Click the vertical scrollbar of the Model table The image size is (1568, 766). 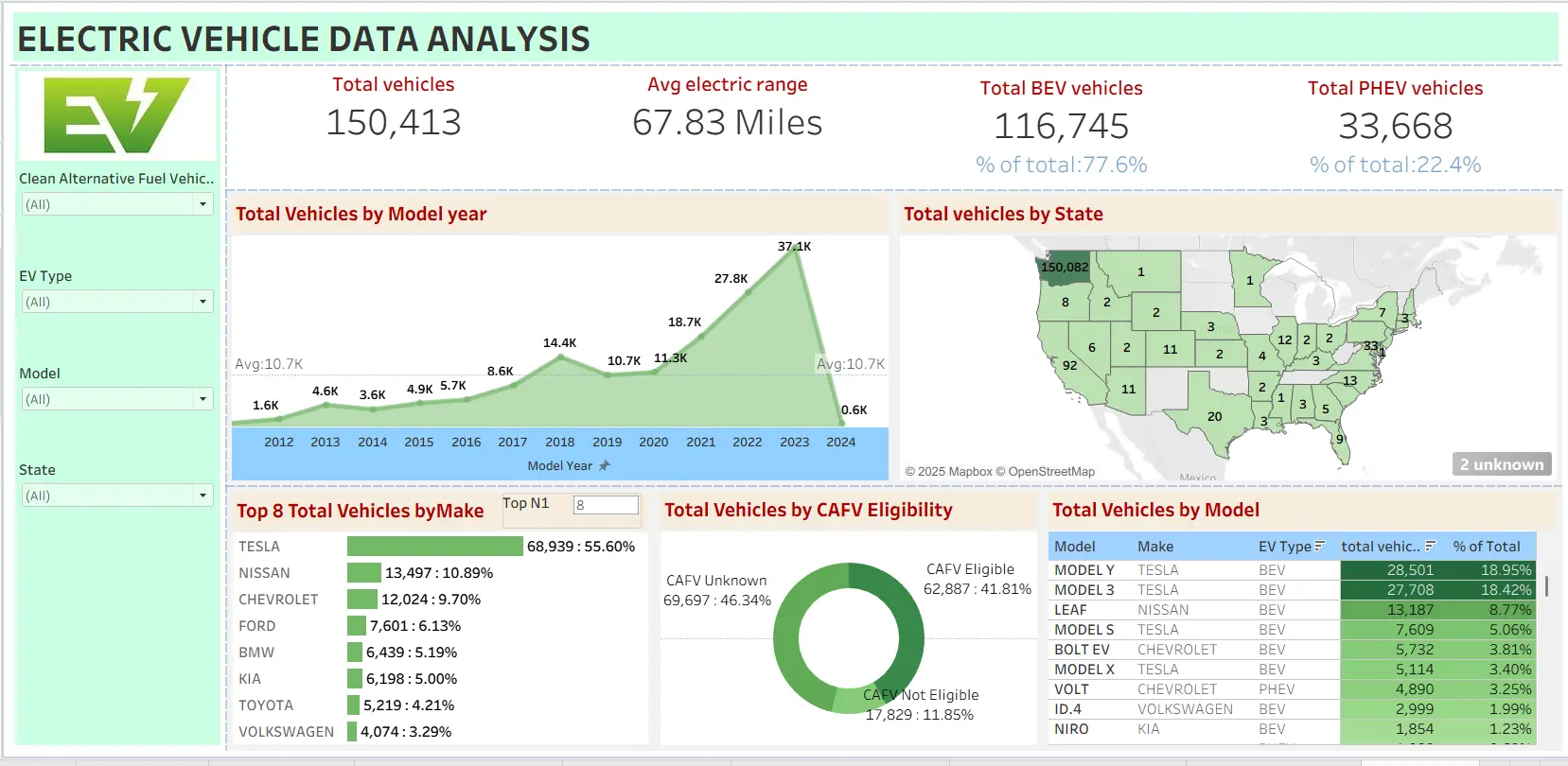[1546, 586]
